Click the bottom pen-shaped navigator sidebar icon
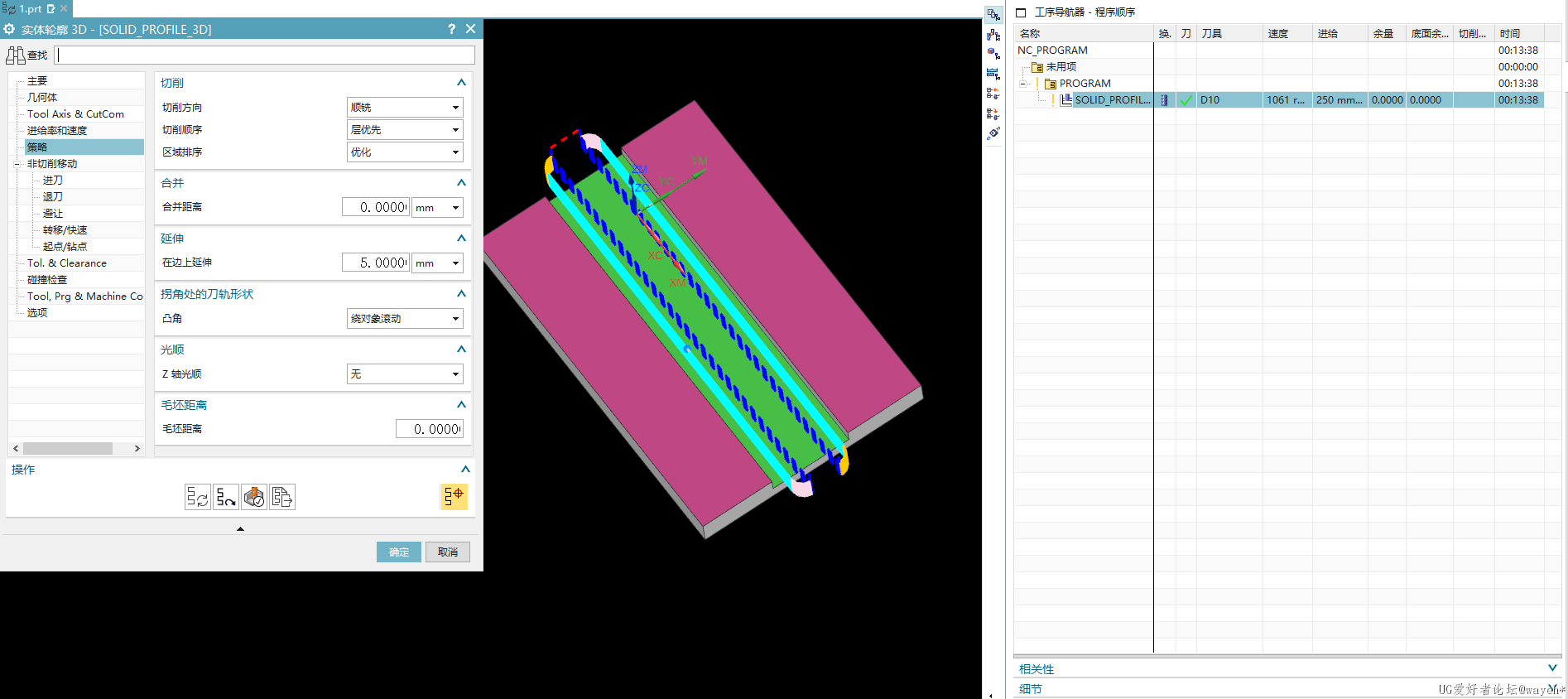 point(993,133)
